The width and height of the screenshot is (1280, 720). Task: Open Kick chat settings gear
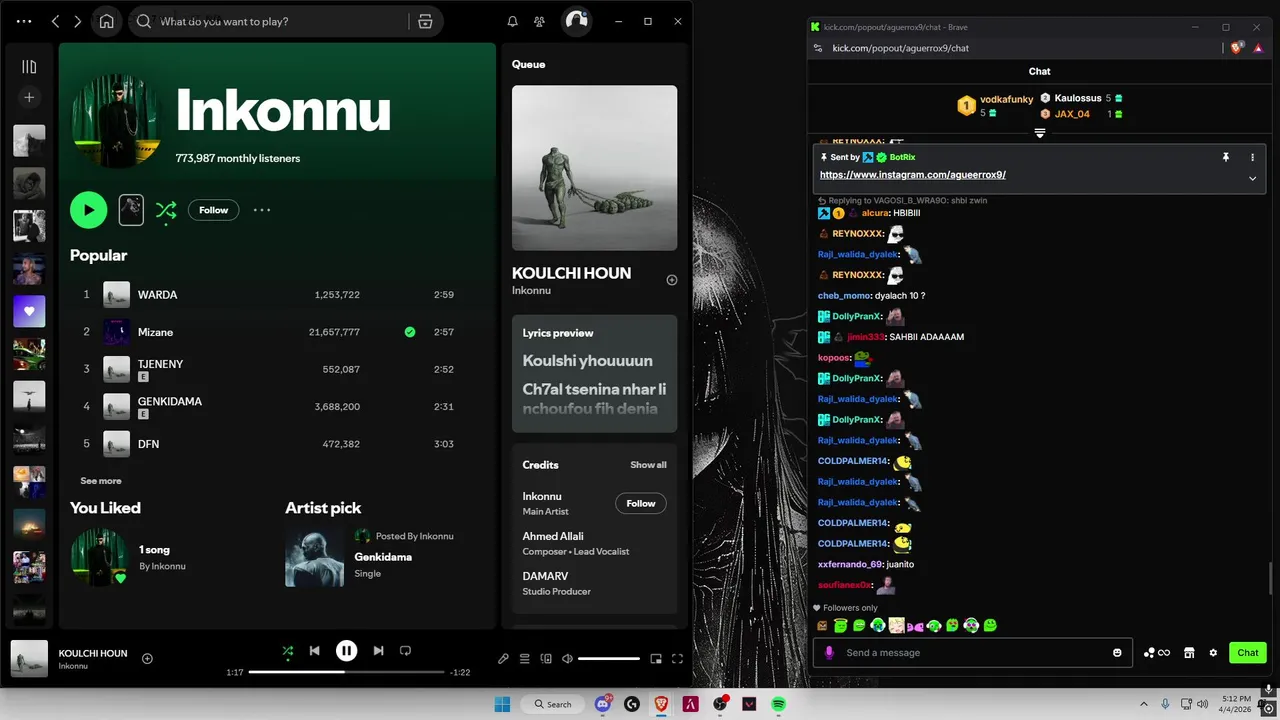tap(1213, 653)
